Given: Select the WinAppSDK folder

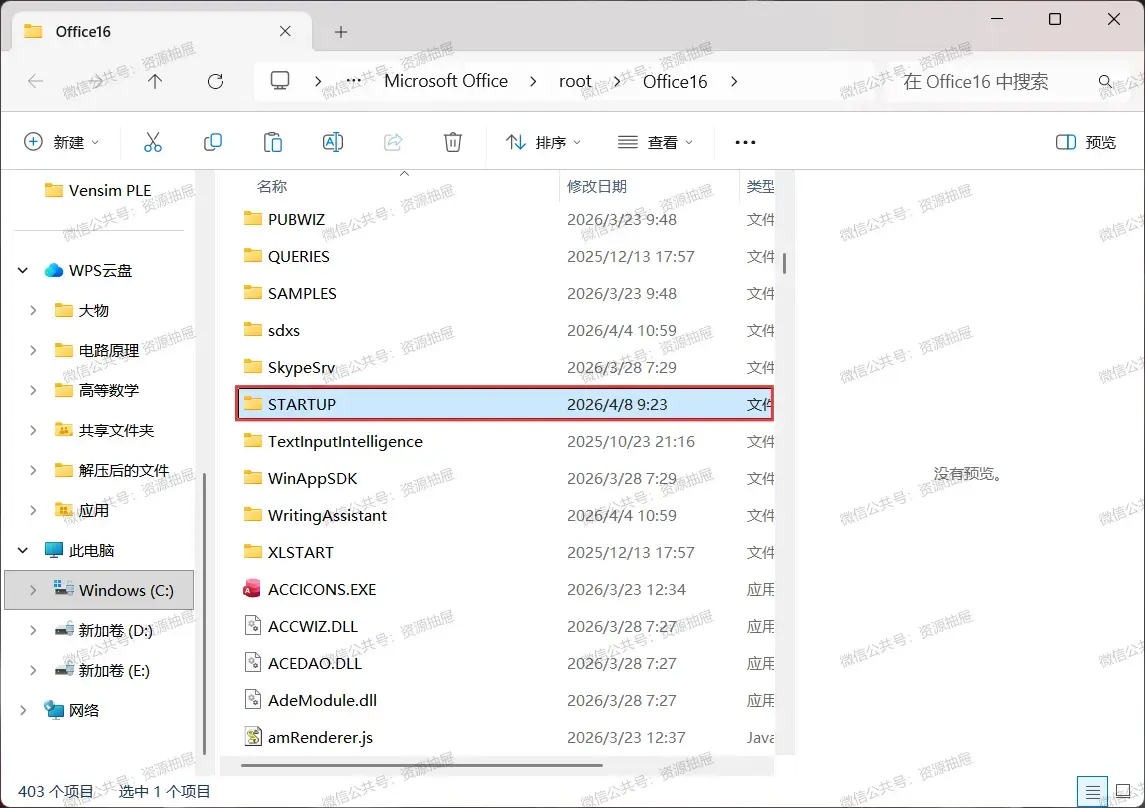Looking at the screenshot, I should pos(504,478).
